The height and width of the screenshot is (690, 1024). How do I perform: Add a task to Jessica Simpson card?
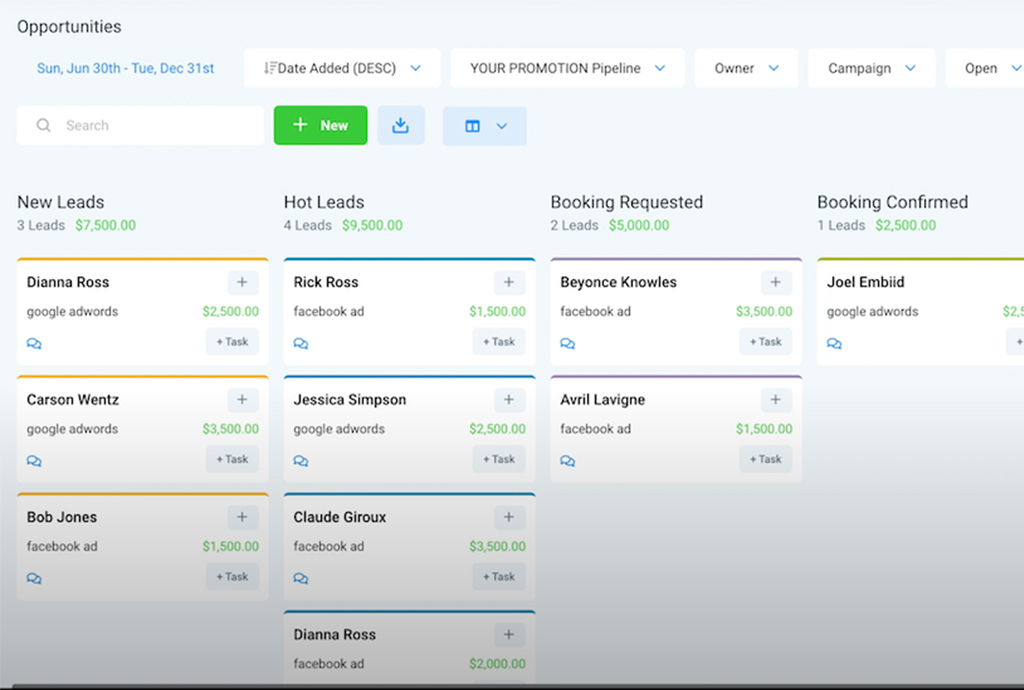pyautogui.click(x=499, y=459)
